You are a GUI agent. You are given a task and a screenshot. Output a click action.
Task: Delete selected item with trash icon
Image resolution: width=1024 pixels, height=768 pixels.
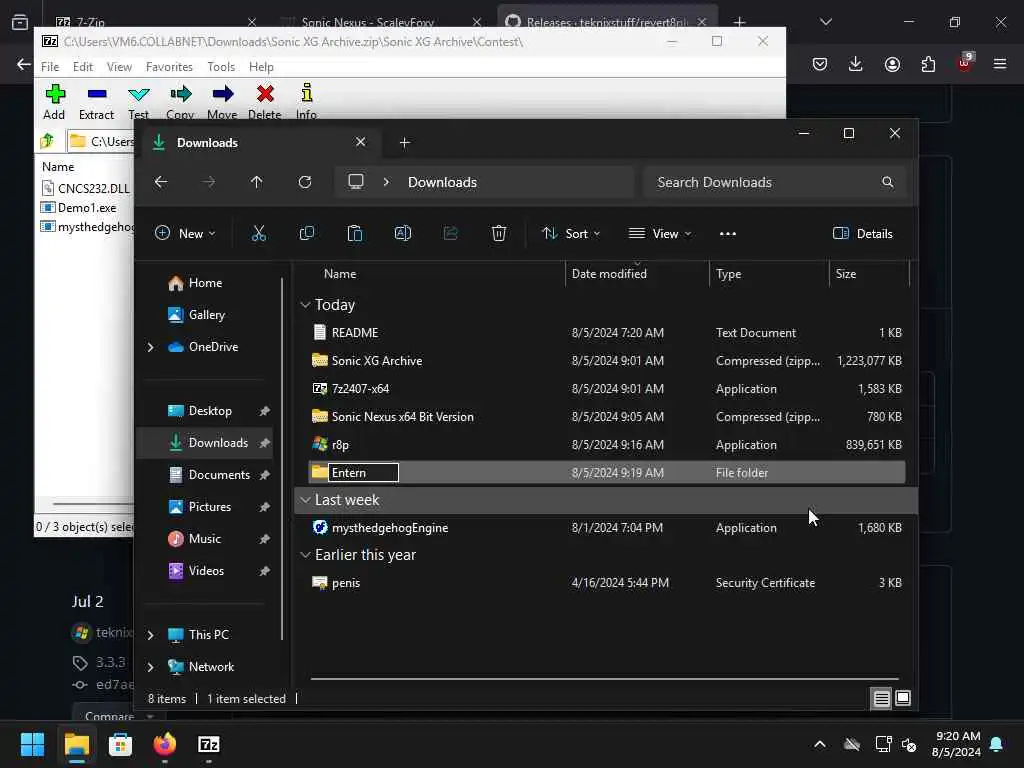pos(499,234)
